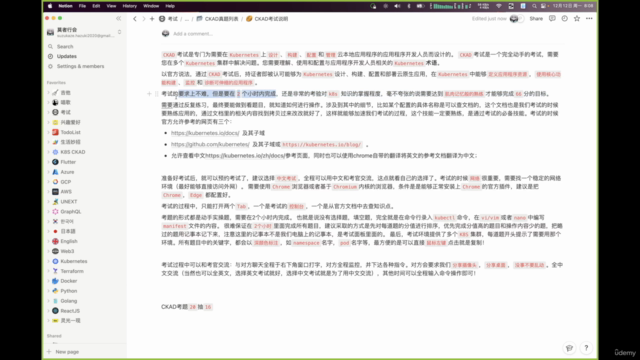The image size is (640, 360).
Task: Open the Notion menu in menu bar
Action: [x=65, y=6]
